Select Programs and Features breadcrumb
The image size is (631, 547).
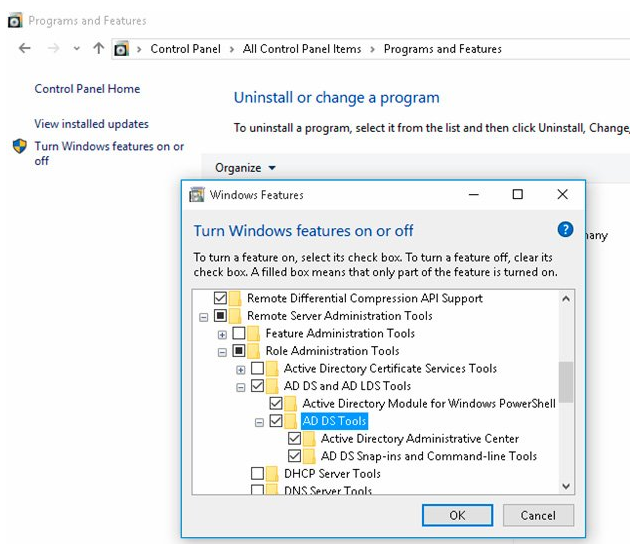pyautogui.click(x=443, y=49)
